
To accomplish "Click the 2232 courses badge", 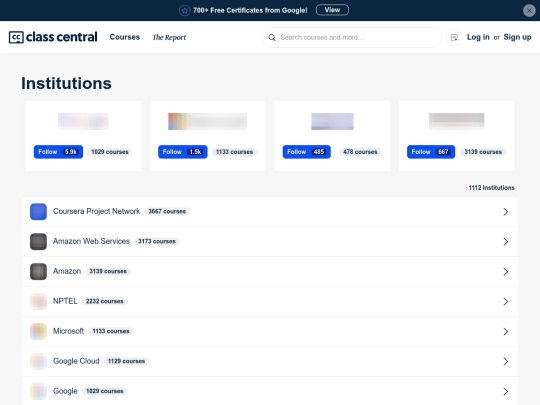I will 105,301.
